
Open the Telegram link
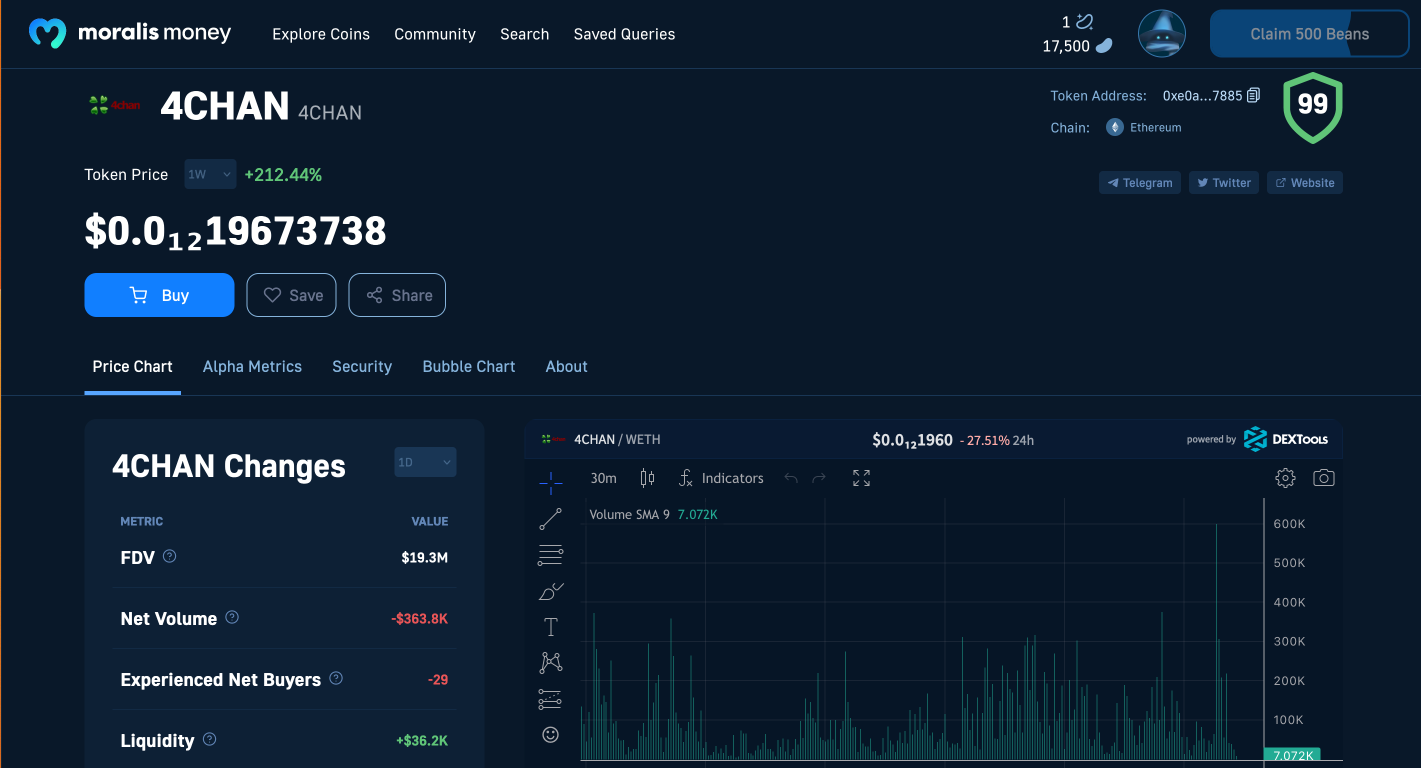pos(1140,183)
